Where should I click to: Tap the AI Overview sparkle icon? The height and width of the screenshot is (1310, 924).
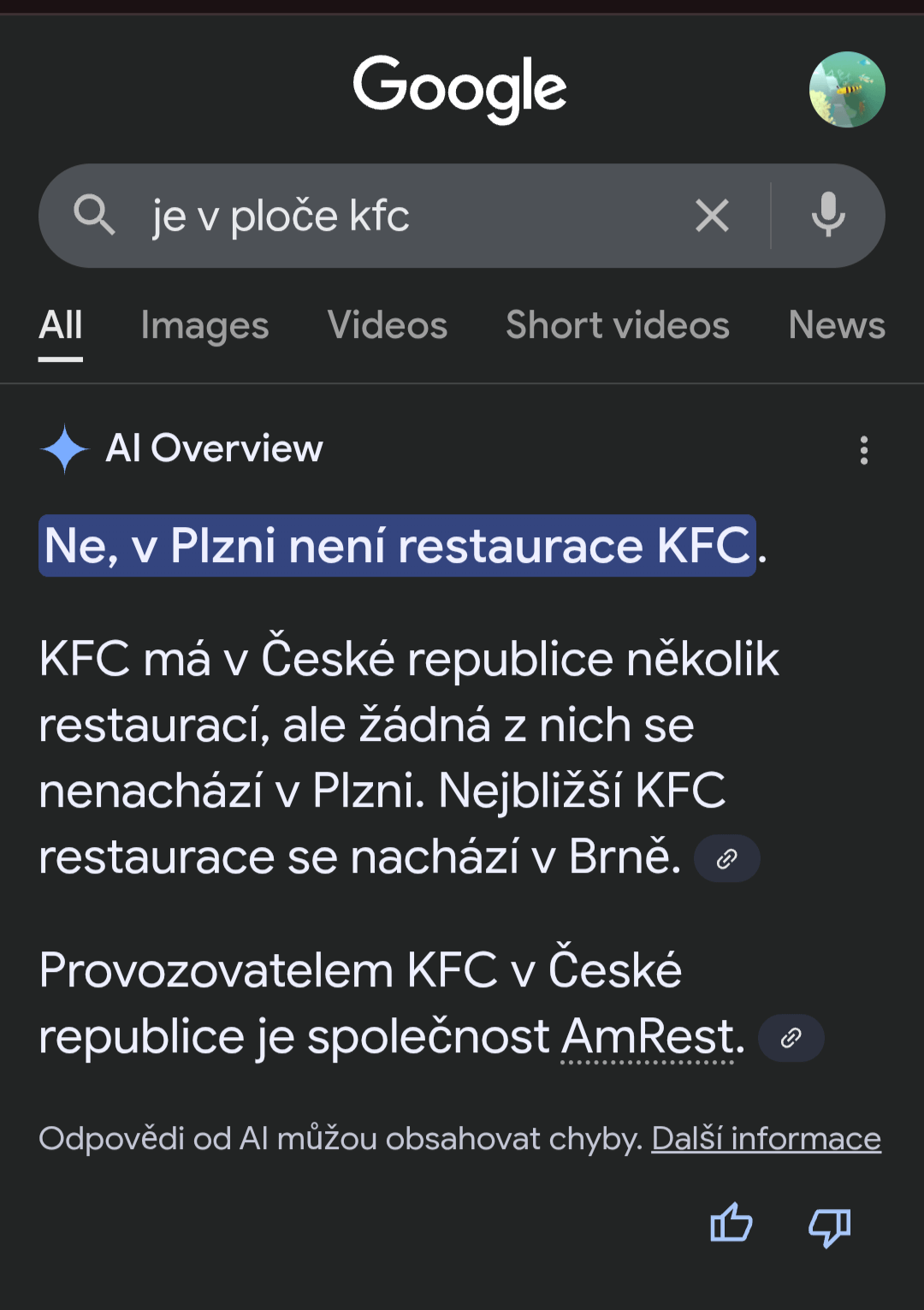click(64, 448)
